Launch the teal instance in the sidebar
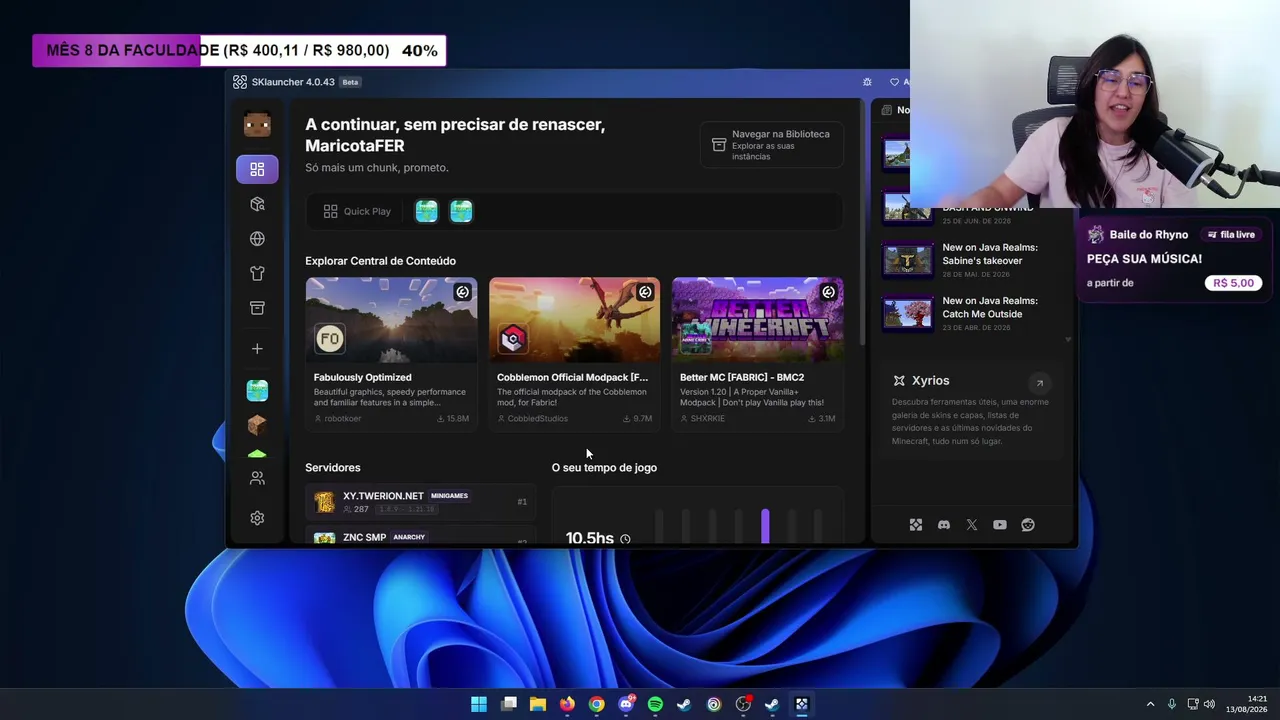The width and height of the screenshot is (1280, 720). (257, 390)
